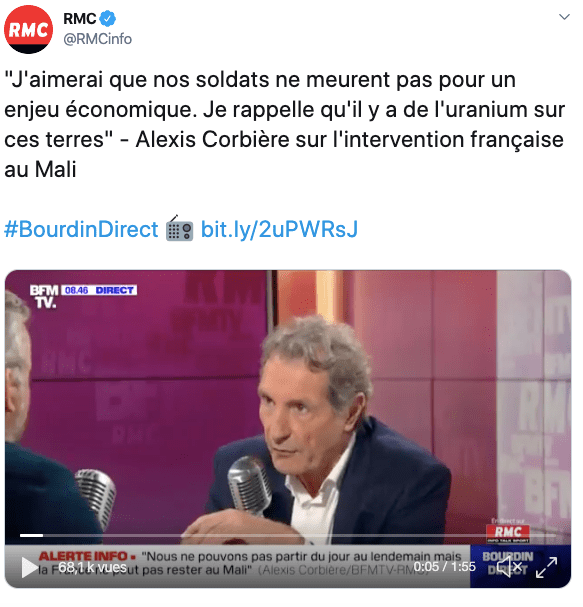The image size is (583, 607).
Task: Seek to the middle of the video progress bar
Action: [x=288, y=535]
